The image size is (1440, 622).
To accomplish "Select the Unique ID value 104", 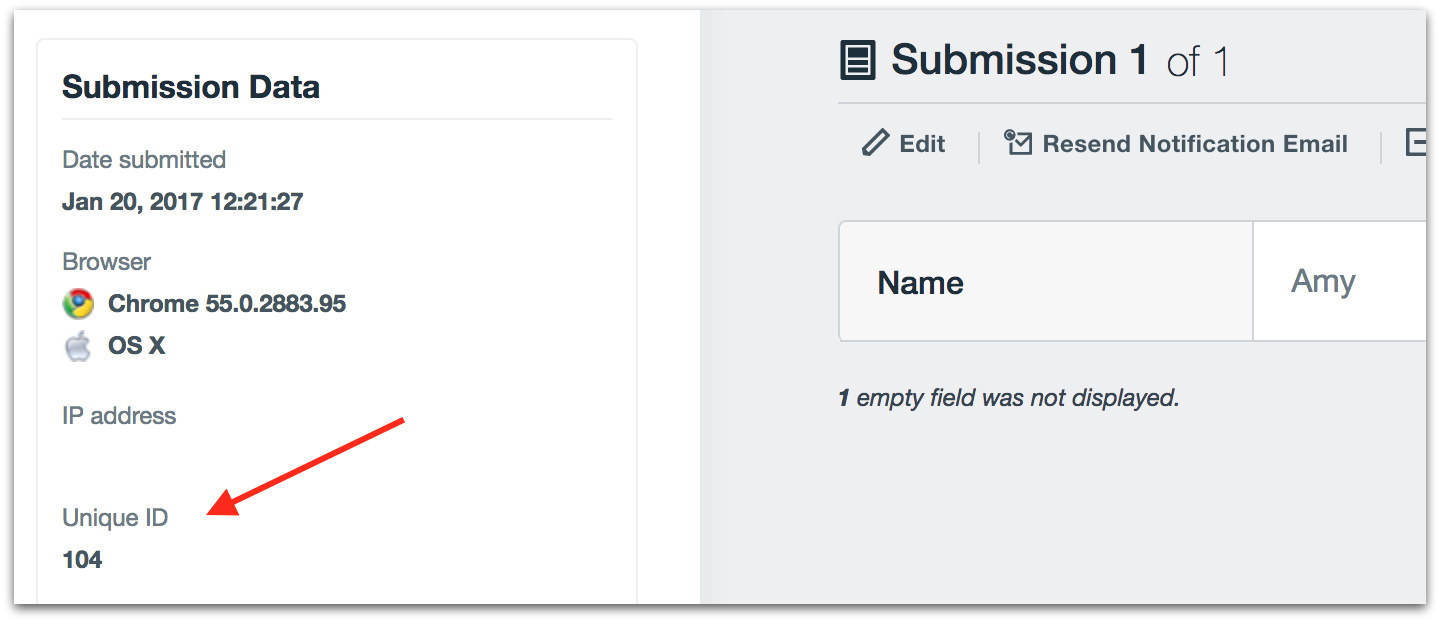I will pos(82,560).
